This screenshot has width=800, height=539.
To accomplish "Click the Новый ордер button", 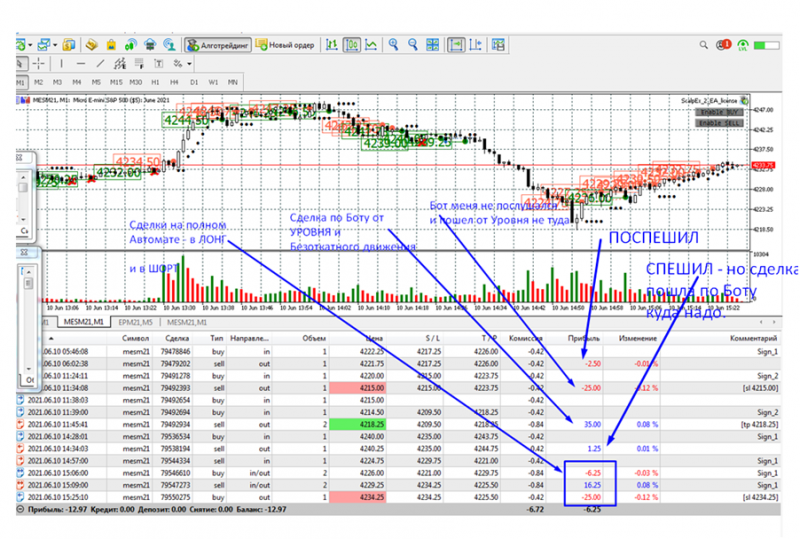I will click(286, 45).
